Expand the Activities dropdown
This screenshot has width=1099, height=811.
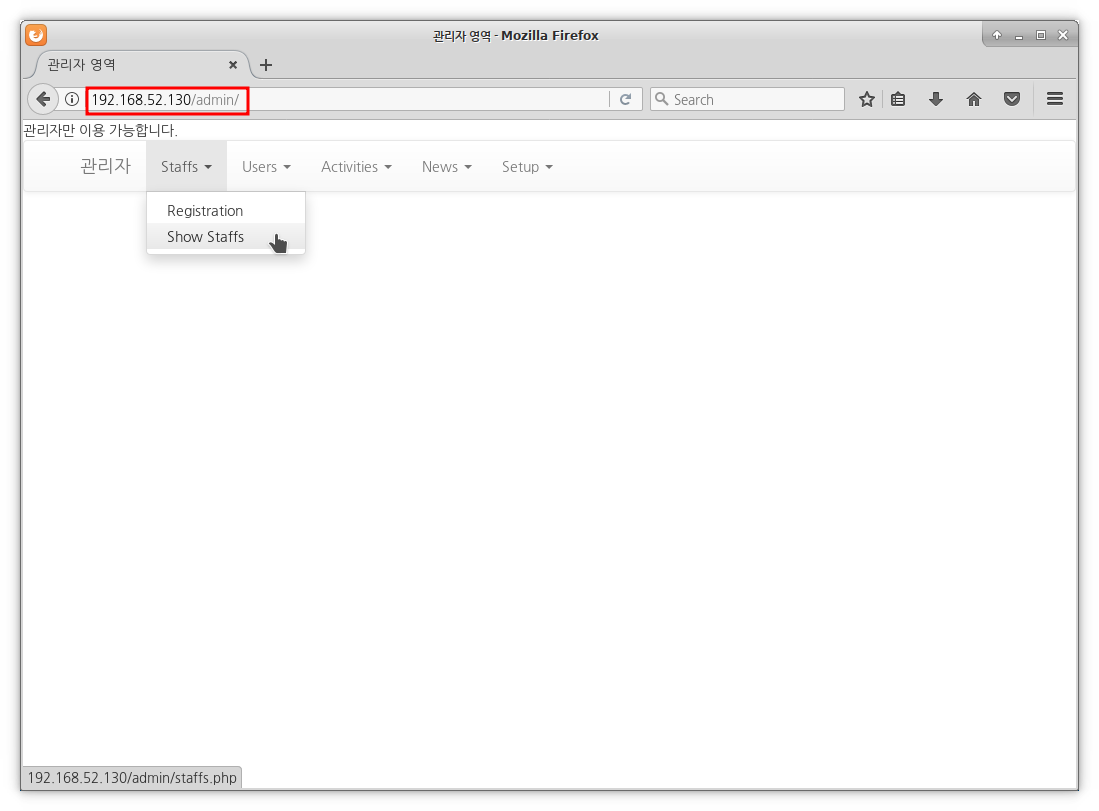click(x=356, y=167)
